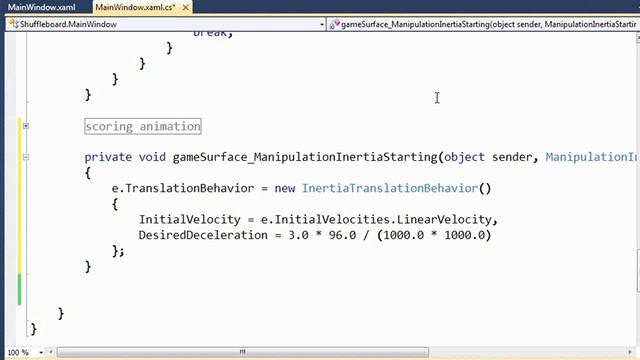Open the Shuffleboard.MainWindow class dropdown
The width and height of the screenshot is (640, 360).
(x=322, y=24)
